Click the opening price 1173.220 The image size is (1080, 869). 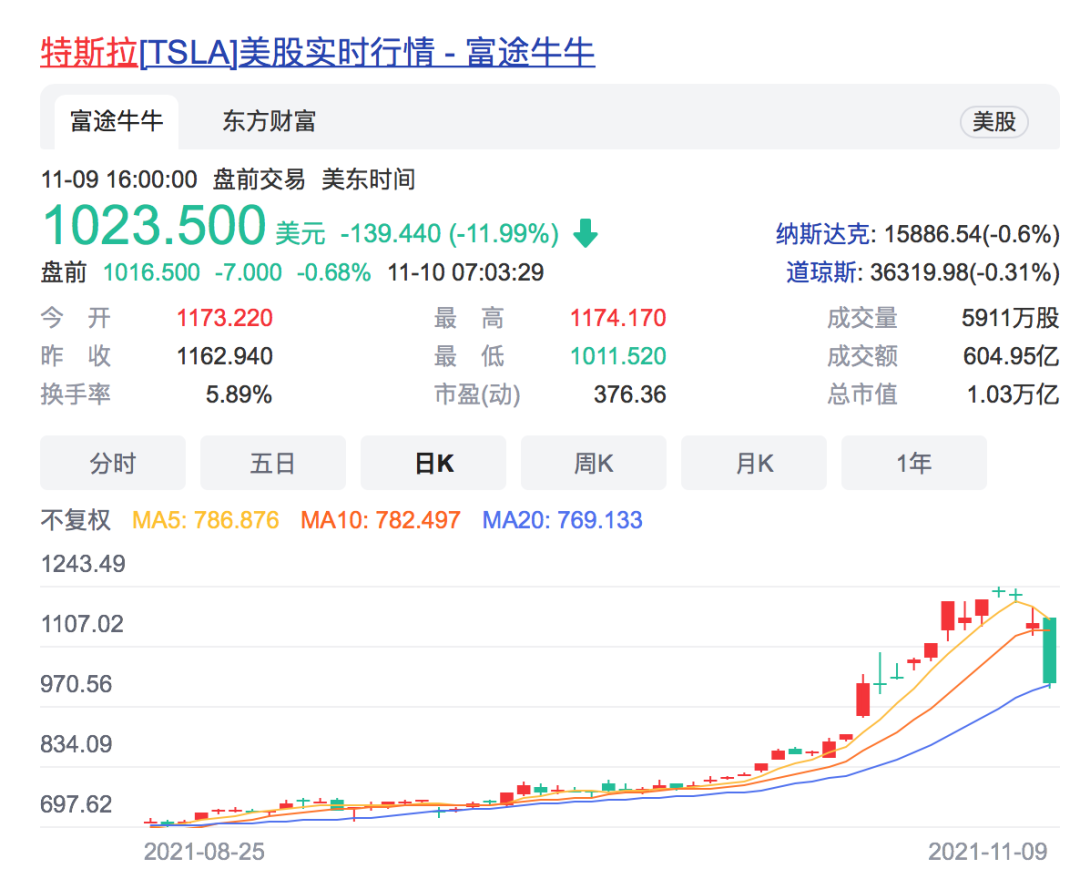(225, 318)
